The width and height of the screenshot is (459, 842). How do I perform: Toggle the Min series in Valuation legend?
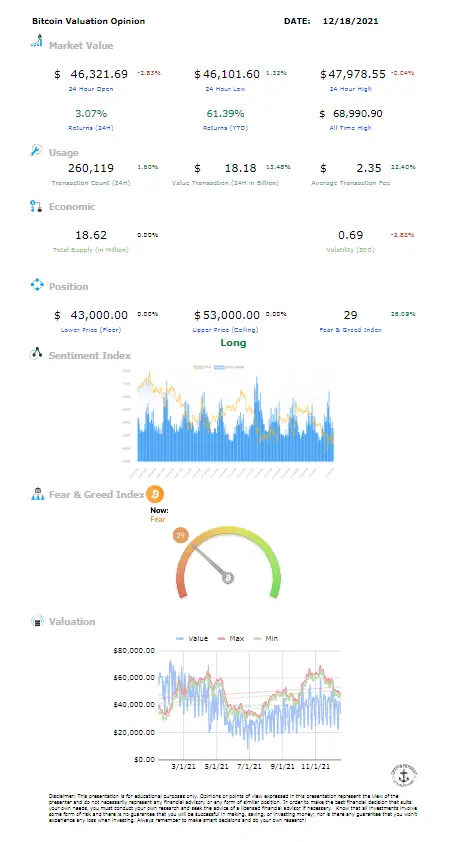[x=265, y=638]
